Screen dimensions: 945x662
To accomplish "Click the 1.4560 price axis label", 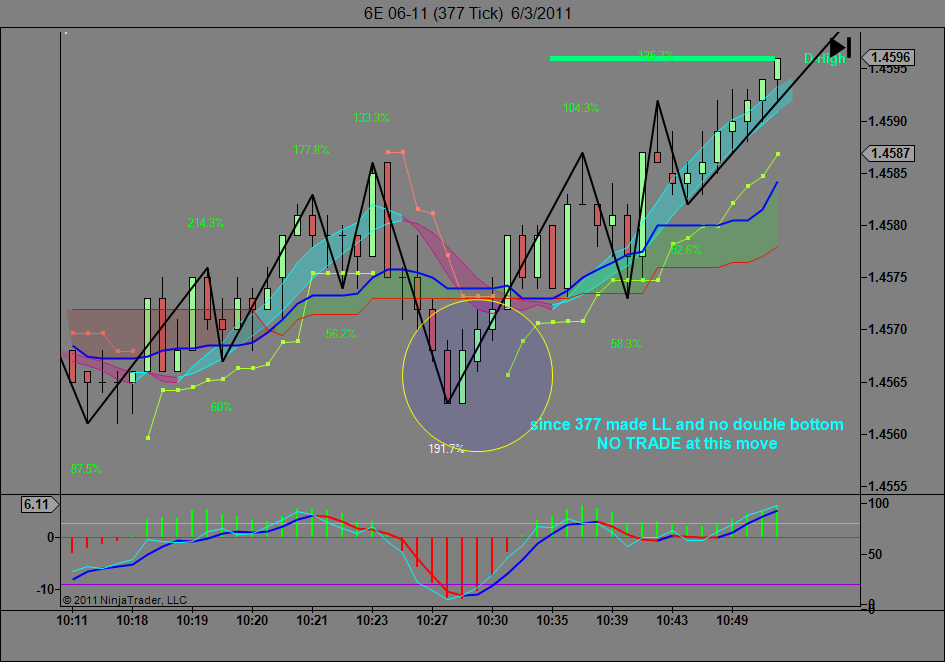I will (x=887, y=434).
